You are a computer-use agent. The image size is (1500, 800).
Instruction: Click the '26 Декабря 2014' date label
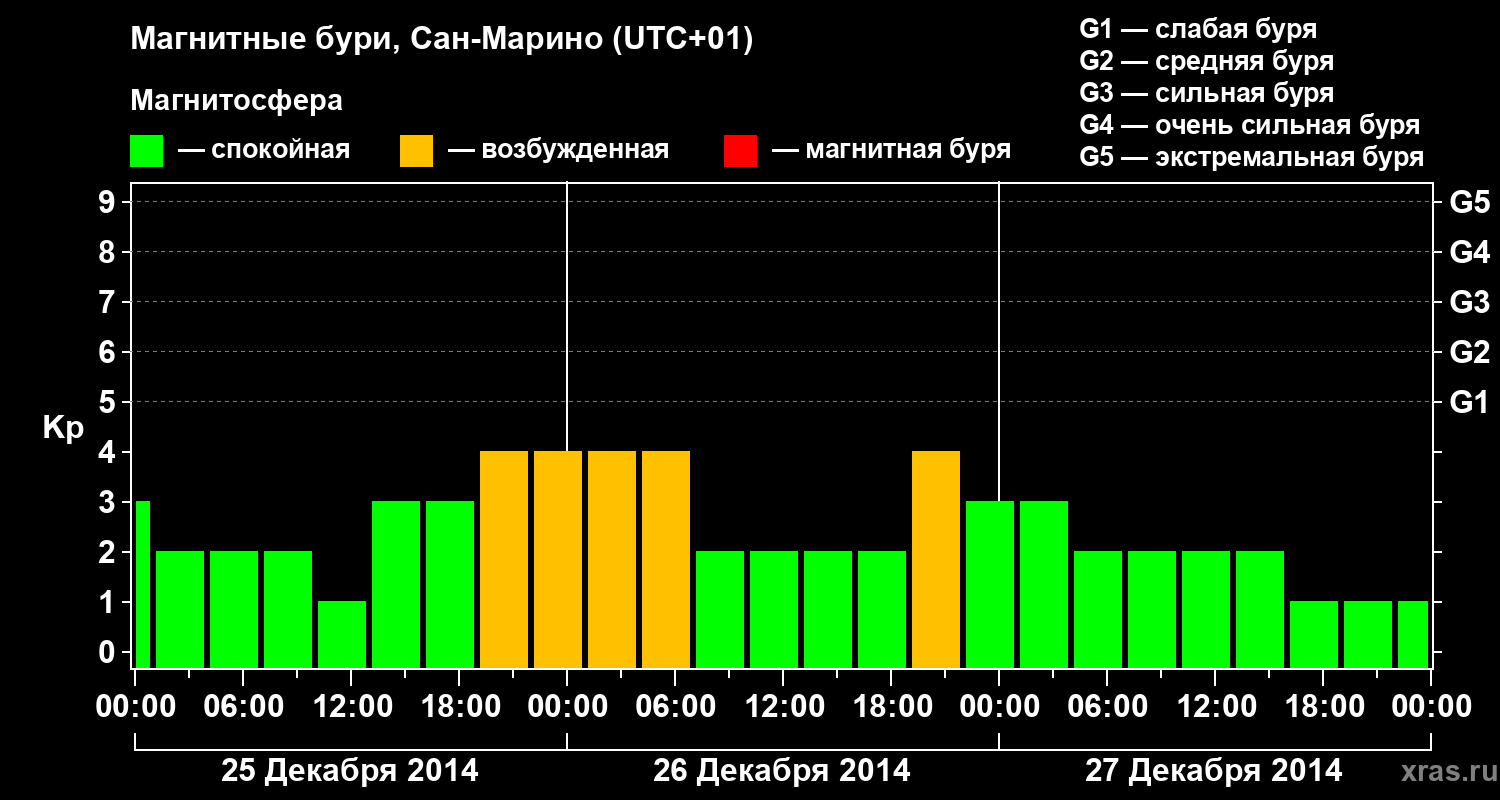(782, 771)
